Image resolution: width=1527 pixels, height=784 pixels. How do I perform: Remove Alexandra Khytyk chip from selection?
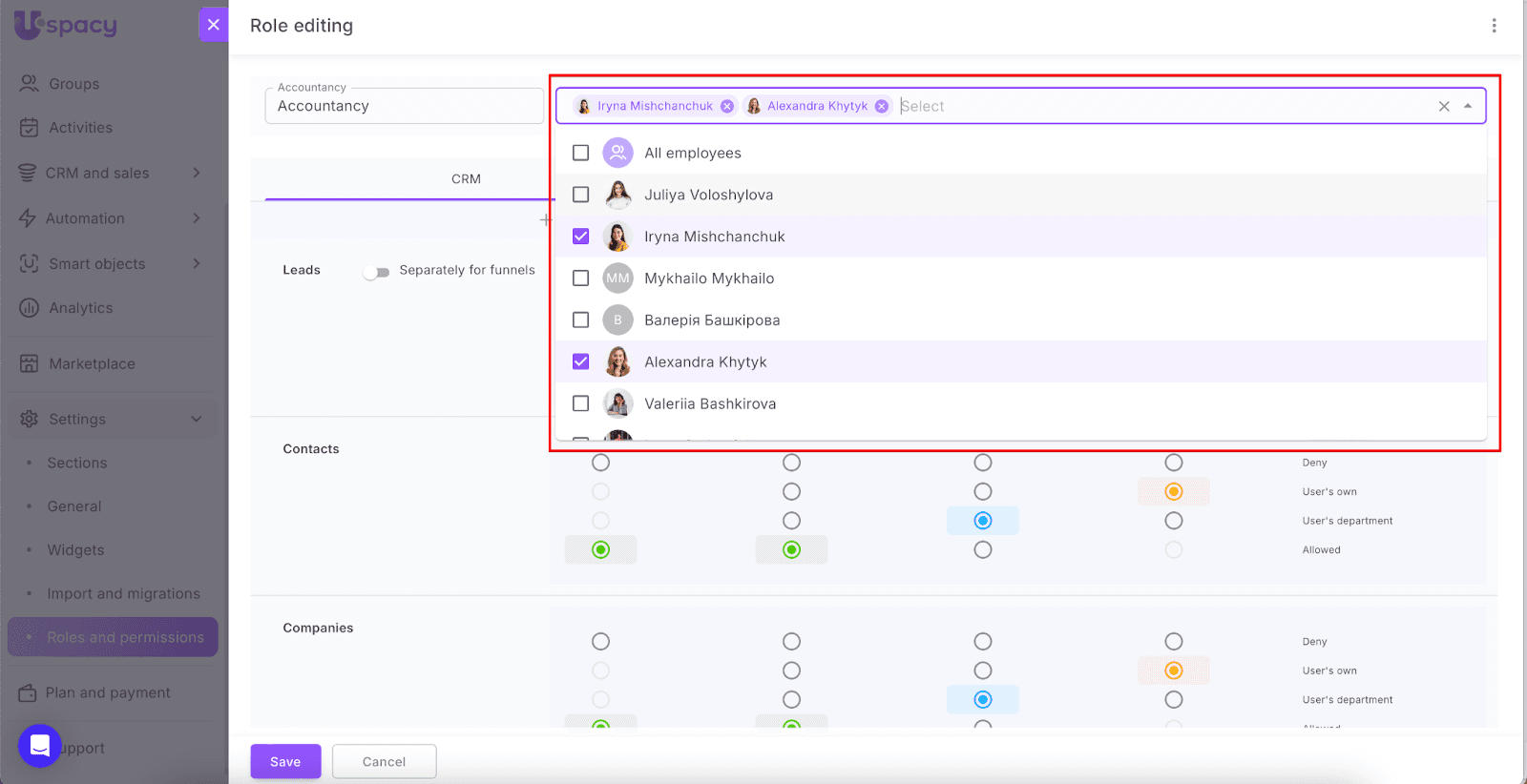(x=882, y=107)
